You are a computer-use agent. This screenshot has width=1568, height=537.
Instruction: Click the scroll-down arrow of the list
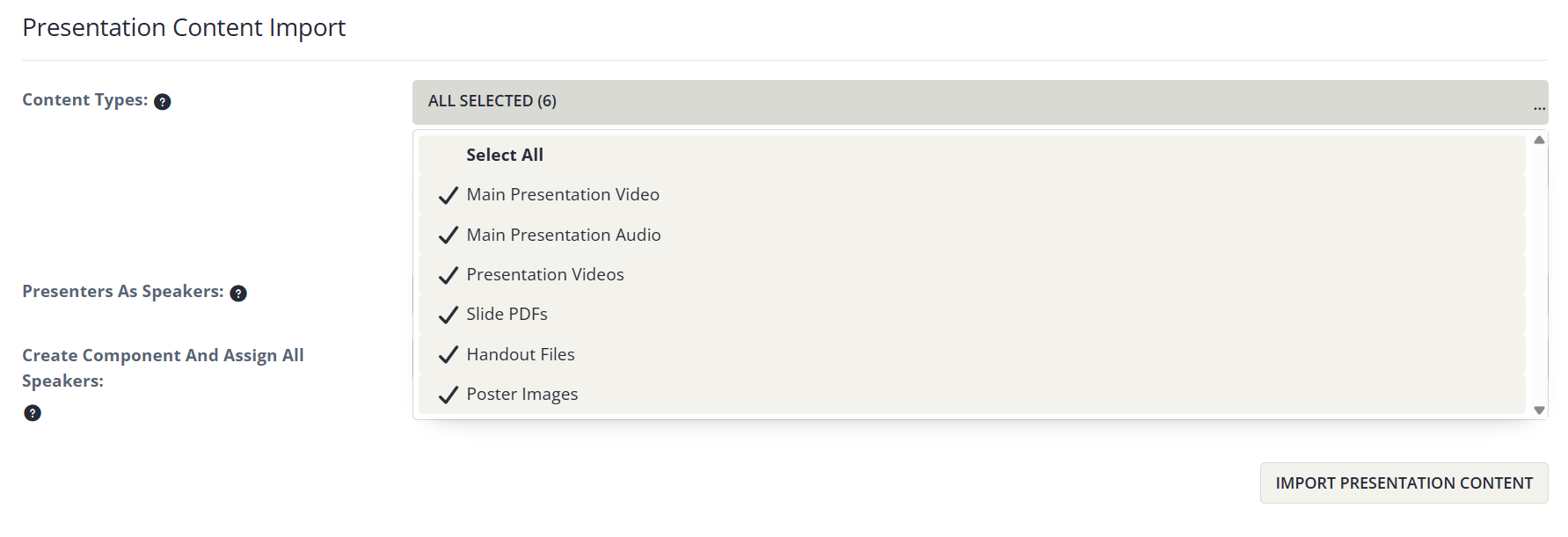1539,409
